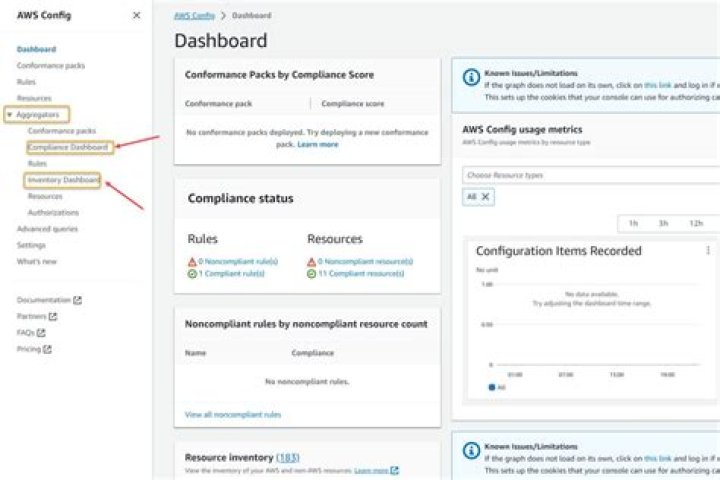720x480 pixels.
Task: Open the Configuration Items Recorded options menu
Action: pos(708,251)
